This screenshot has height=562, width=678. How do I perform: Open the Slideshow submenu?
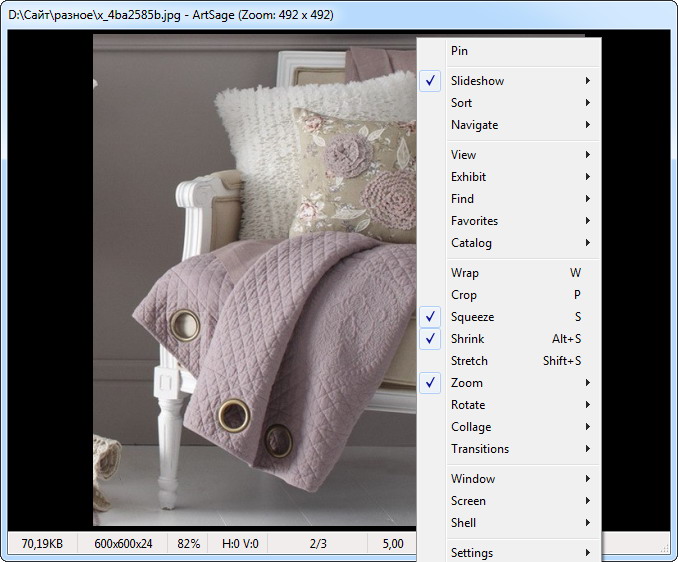tap(509, 81)
